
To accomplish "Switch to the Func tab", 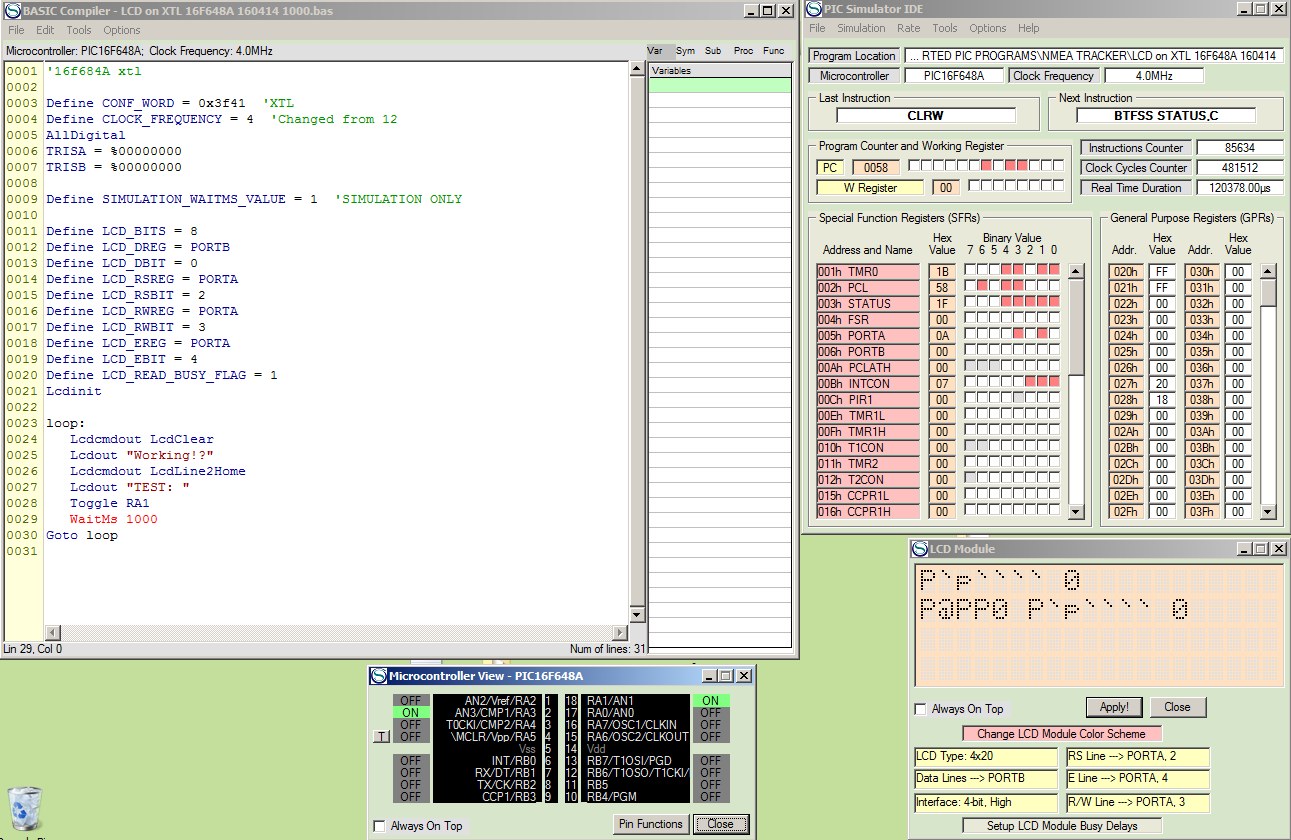I will pyautogui.click(x=773, y=51).
